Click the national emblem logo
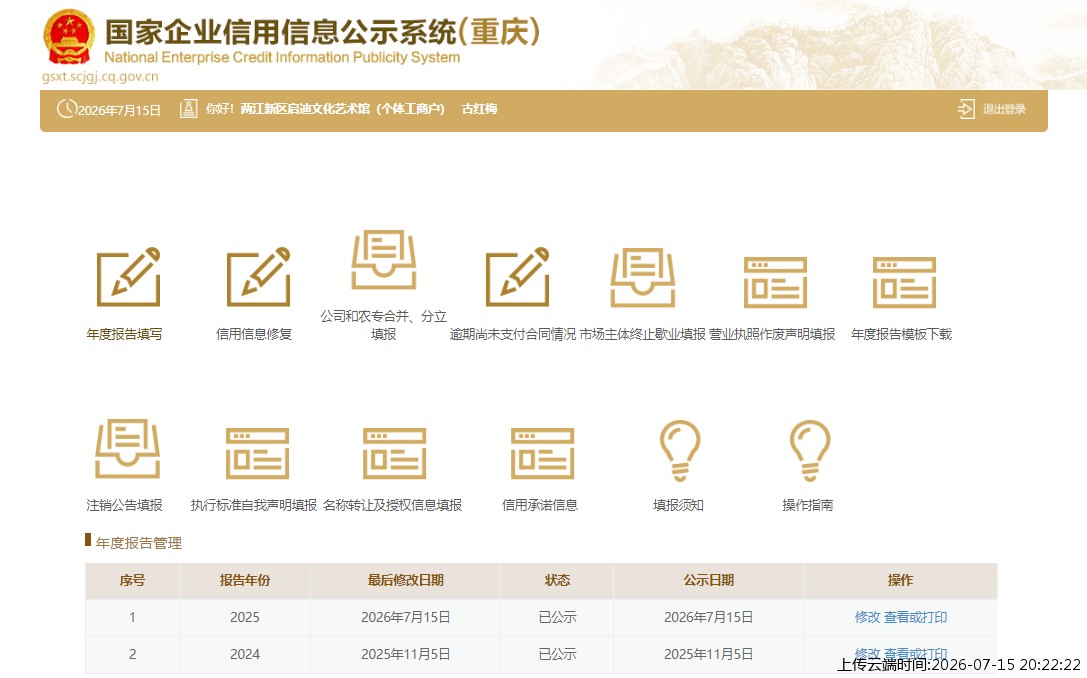 (68, 36)
